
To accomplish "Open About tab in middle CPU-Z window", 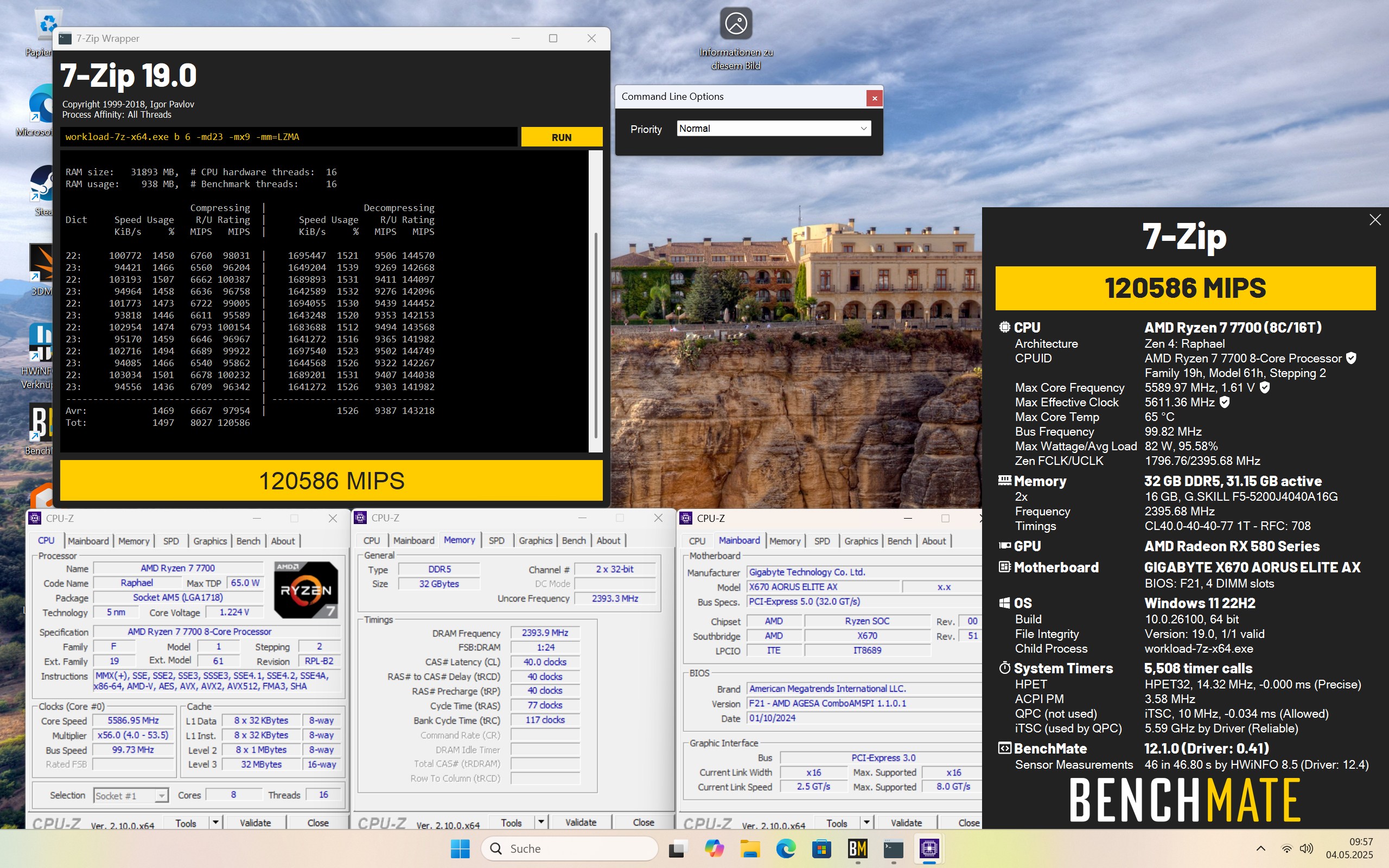I will pos(608,540).
